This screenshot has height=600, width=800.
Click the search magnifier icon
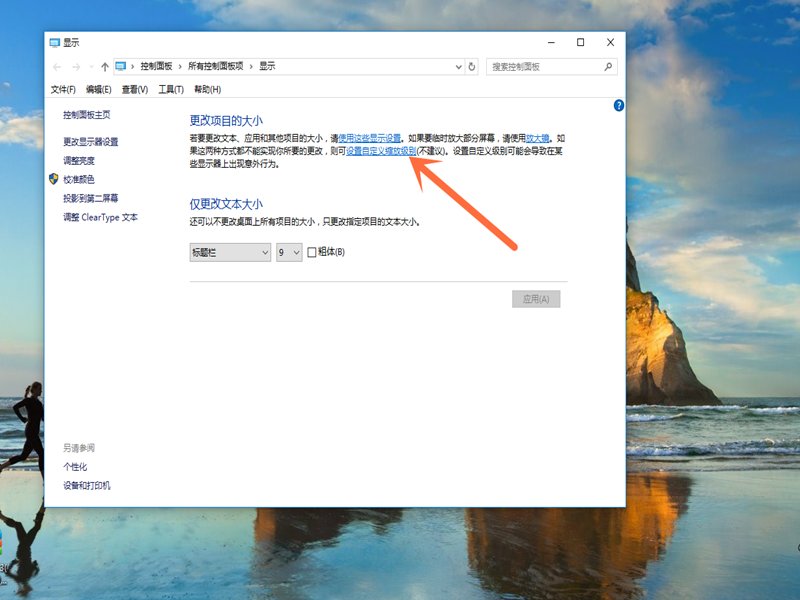coord(608,67)
